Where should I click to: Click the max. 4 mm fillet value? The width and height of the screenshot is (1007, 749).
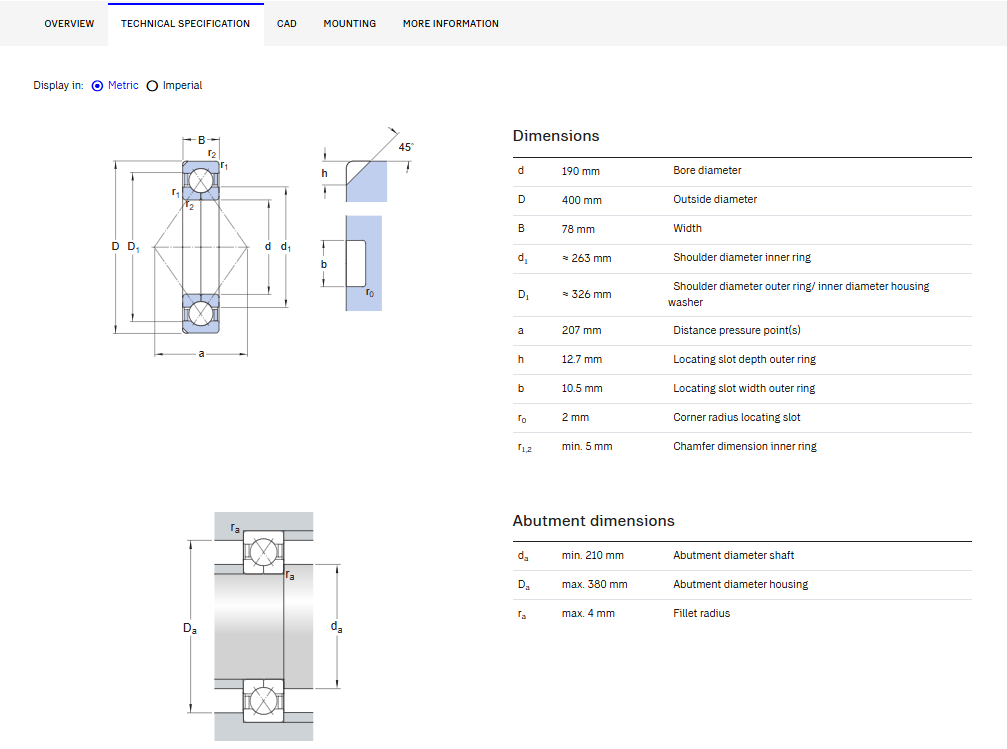[x=588, y=613]
